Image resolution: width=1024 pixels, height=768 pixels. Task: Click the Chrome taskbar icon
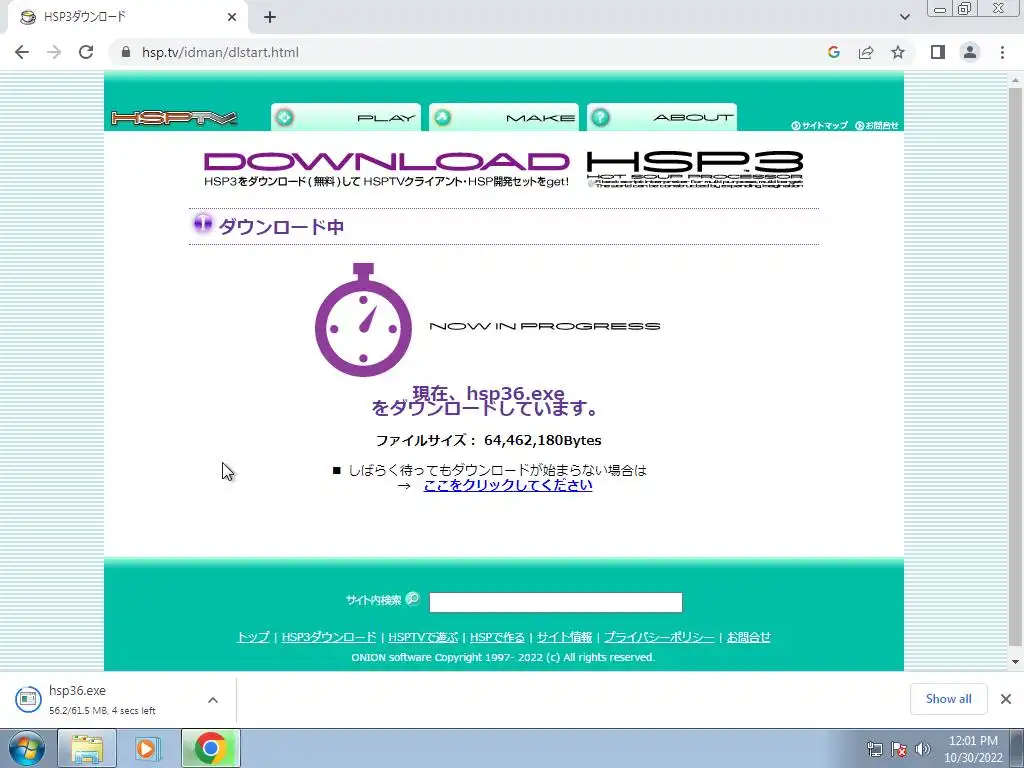coord(210,748)
